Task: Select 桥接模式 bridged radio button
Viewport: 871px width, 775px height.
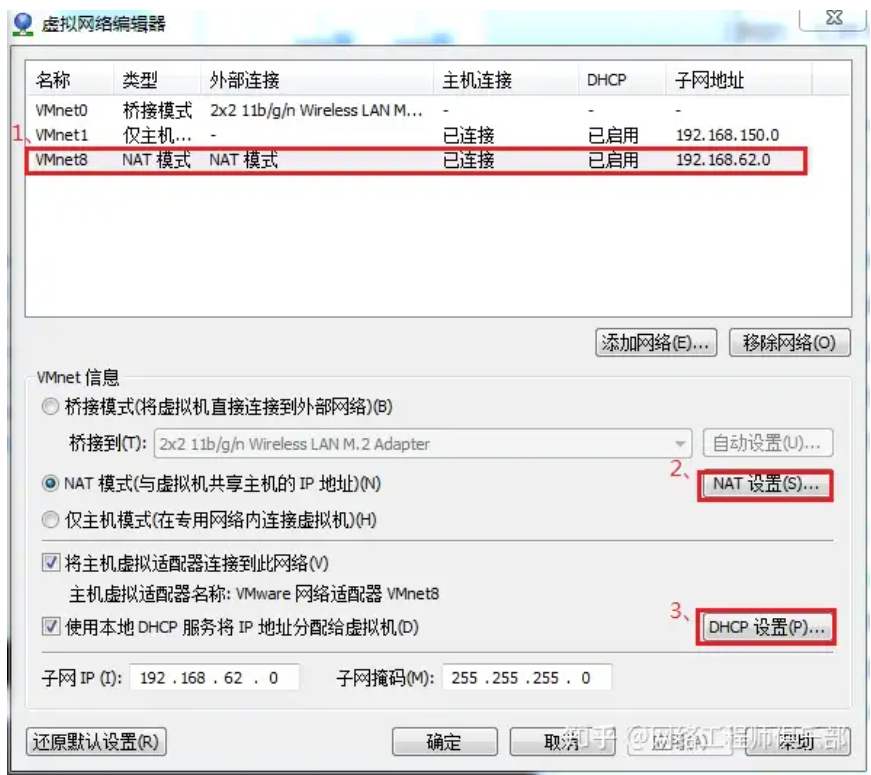Action: click(50, 407)
